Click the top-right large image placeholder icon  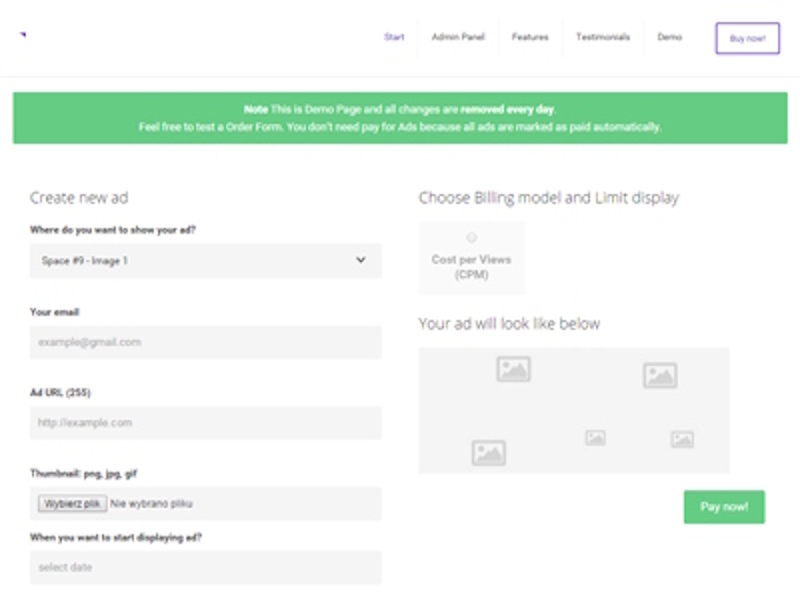pos(660,375)
